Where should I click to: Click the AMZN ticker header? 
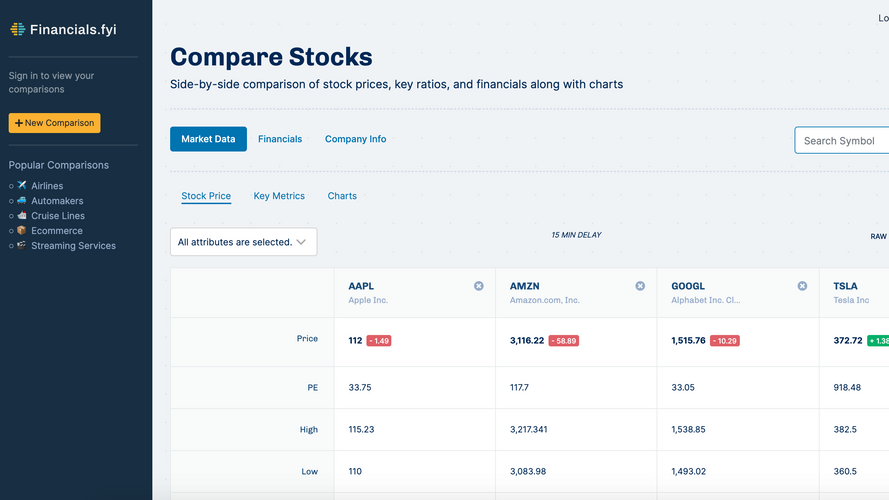(x=524, y=286)
